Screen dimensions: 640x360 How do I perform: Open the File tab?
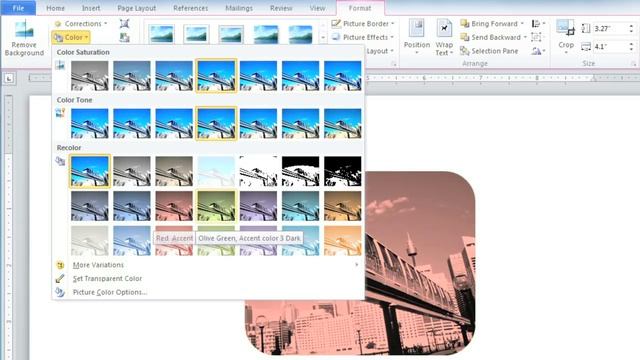18,8
